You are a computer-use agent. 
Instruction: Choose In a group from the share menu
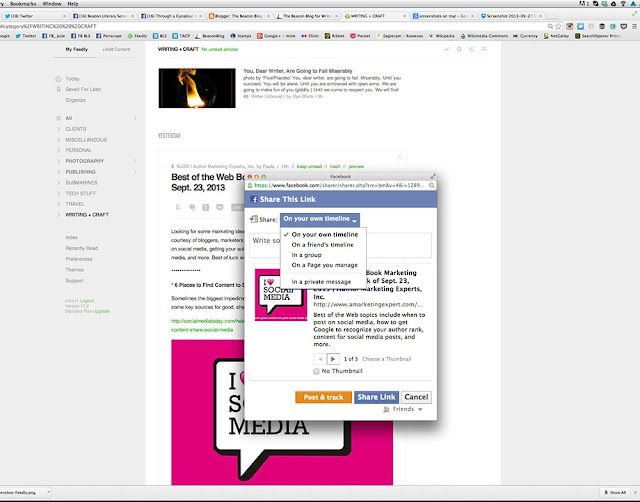coord(323,255)
